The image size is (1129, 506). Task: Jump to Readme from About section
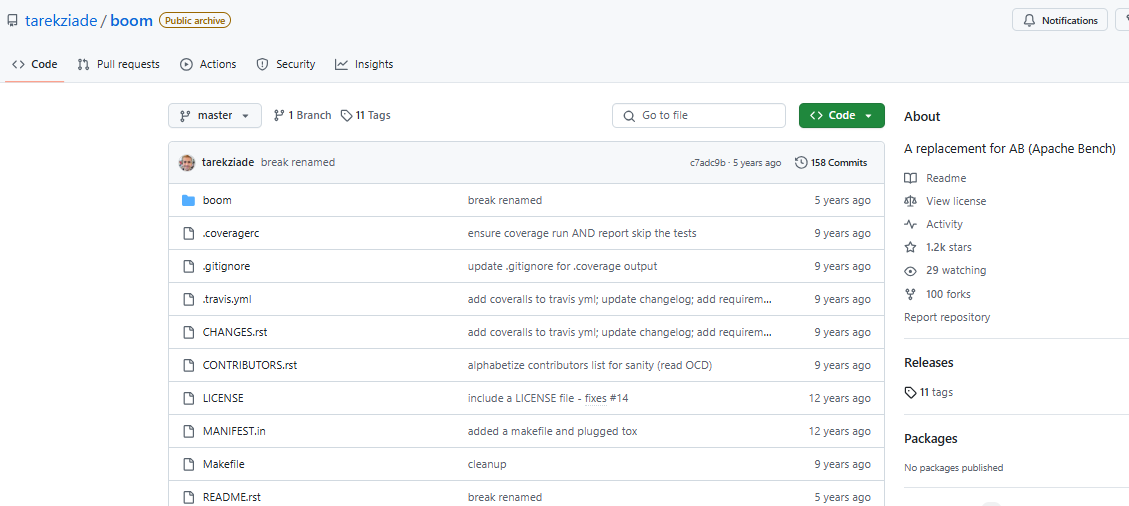946,178
